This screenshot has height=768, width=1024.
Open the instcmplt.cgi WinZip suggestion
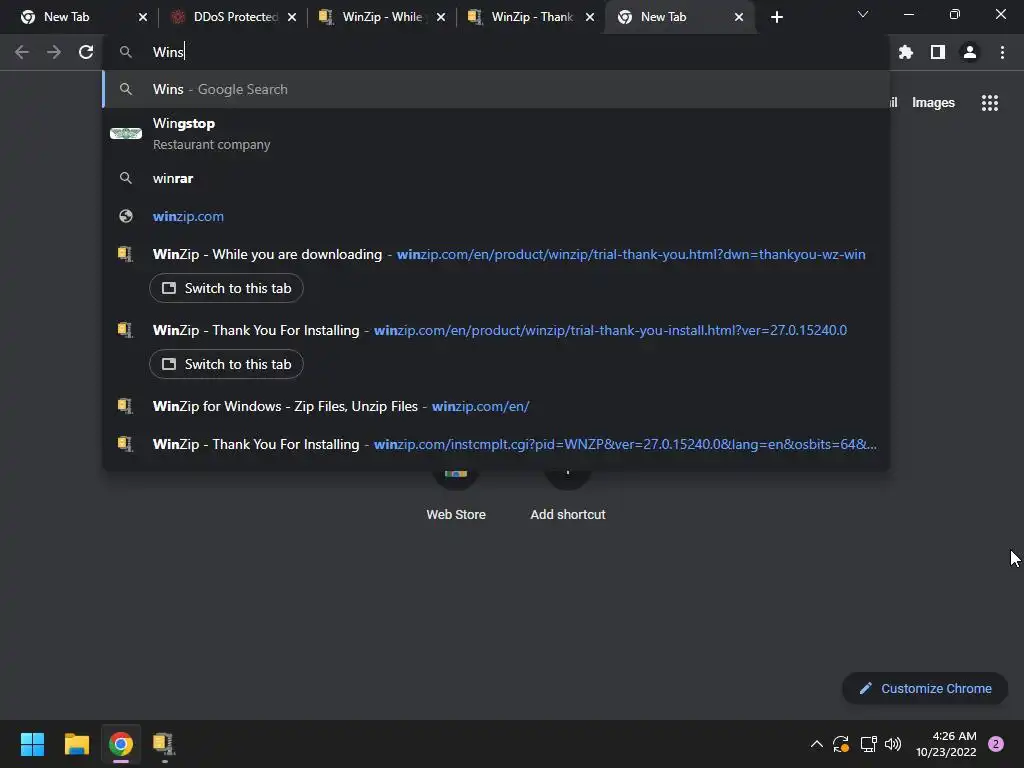pos(496,444)
